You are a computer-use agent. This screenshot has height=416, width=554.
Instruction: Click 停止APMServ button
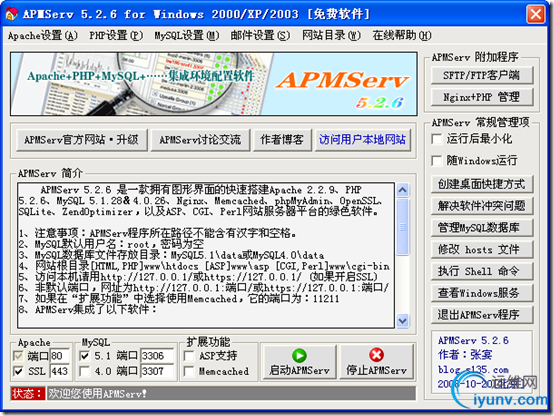(x=376, y=362)
